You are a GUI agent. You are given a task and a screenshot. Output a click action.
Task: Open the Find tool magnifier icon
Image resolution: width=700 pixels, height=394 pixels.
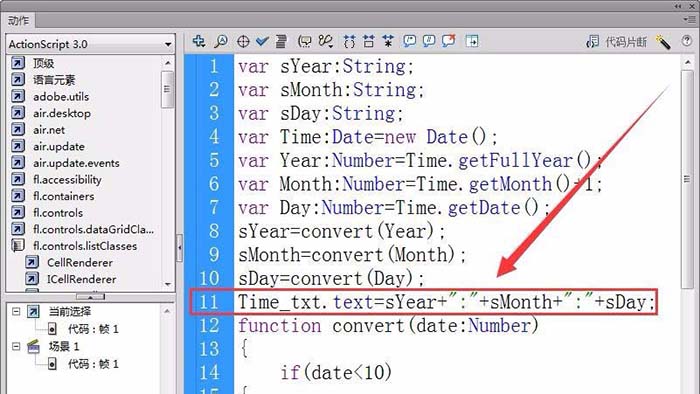pos(221,41)
